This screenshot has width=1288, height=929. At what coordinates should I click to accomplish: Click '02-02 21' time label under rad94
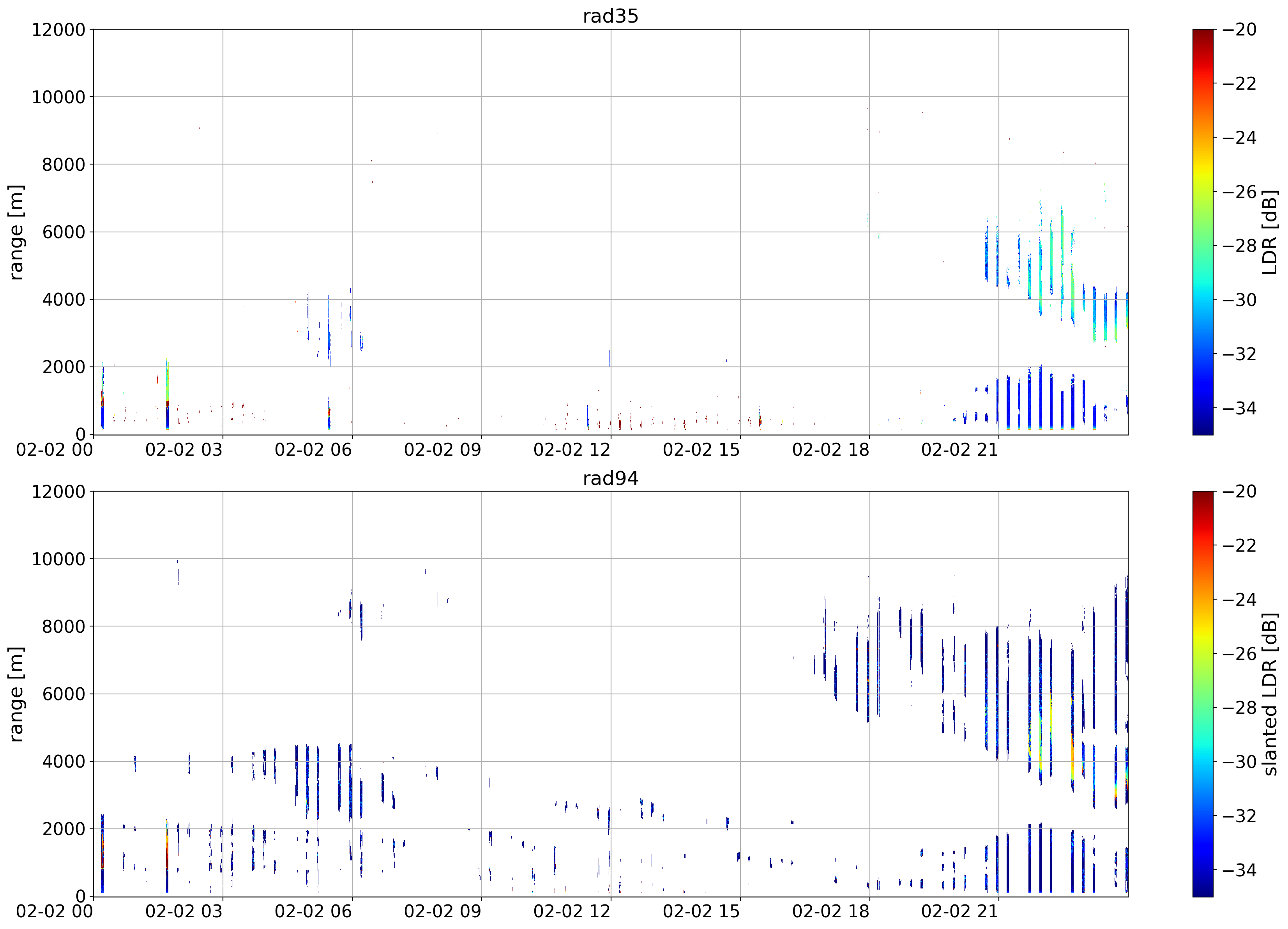(x=960, y=912)
